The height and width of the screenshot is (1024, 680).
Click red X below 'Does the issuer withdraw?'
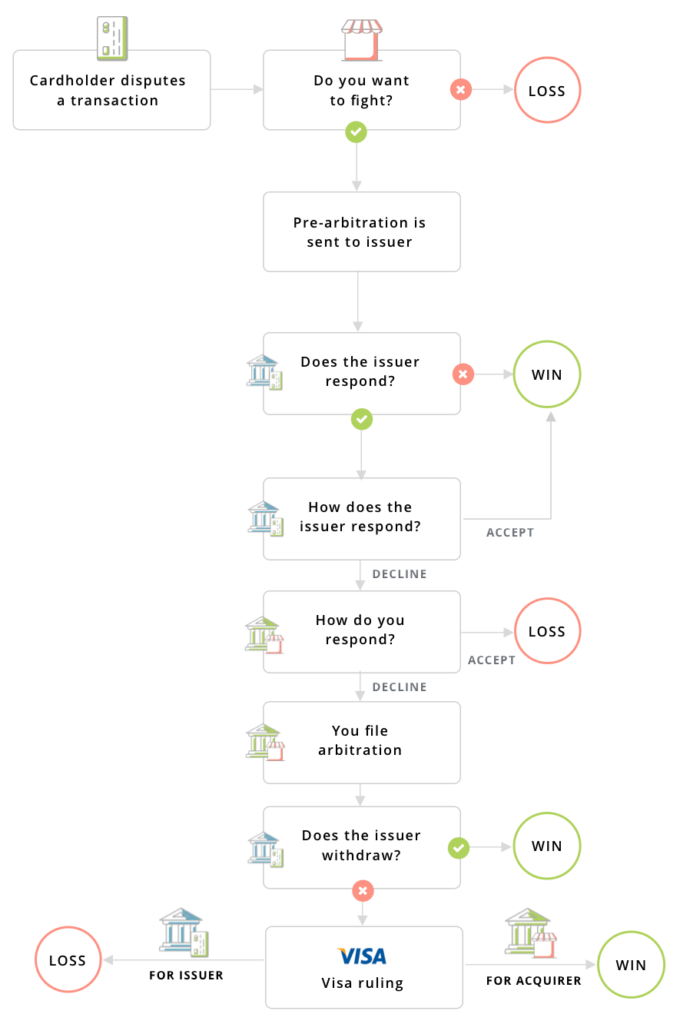(x=362, y=890)
